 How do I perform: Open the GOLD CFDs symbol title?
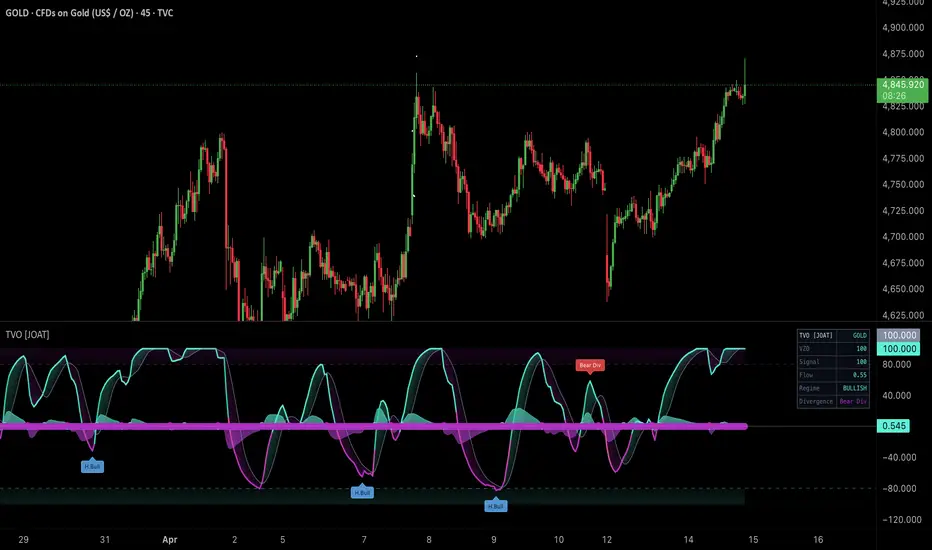(x=89, y=12)
